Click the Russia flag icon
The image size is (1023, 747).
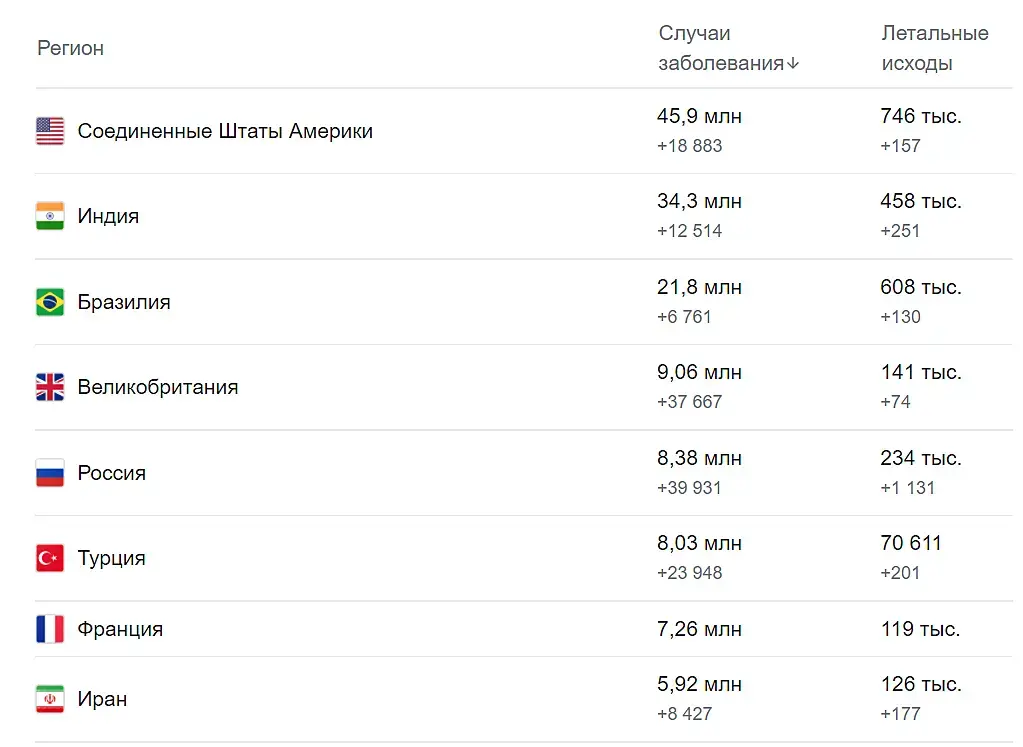(x=50, y=473)
